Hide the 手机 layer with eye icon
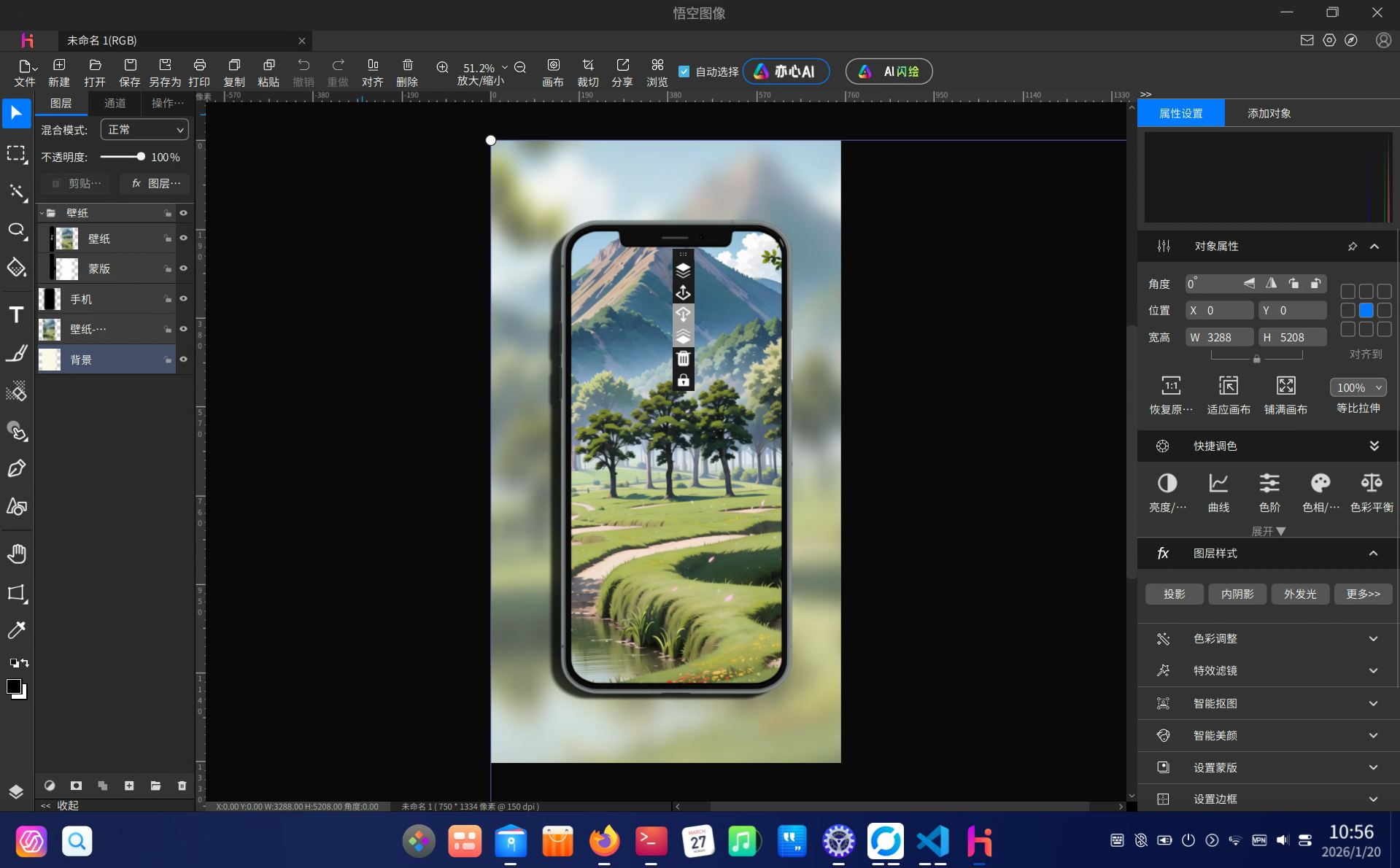1400x868 pixels. (x=184, y=299)
